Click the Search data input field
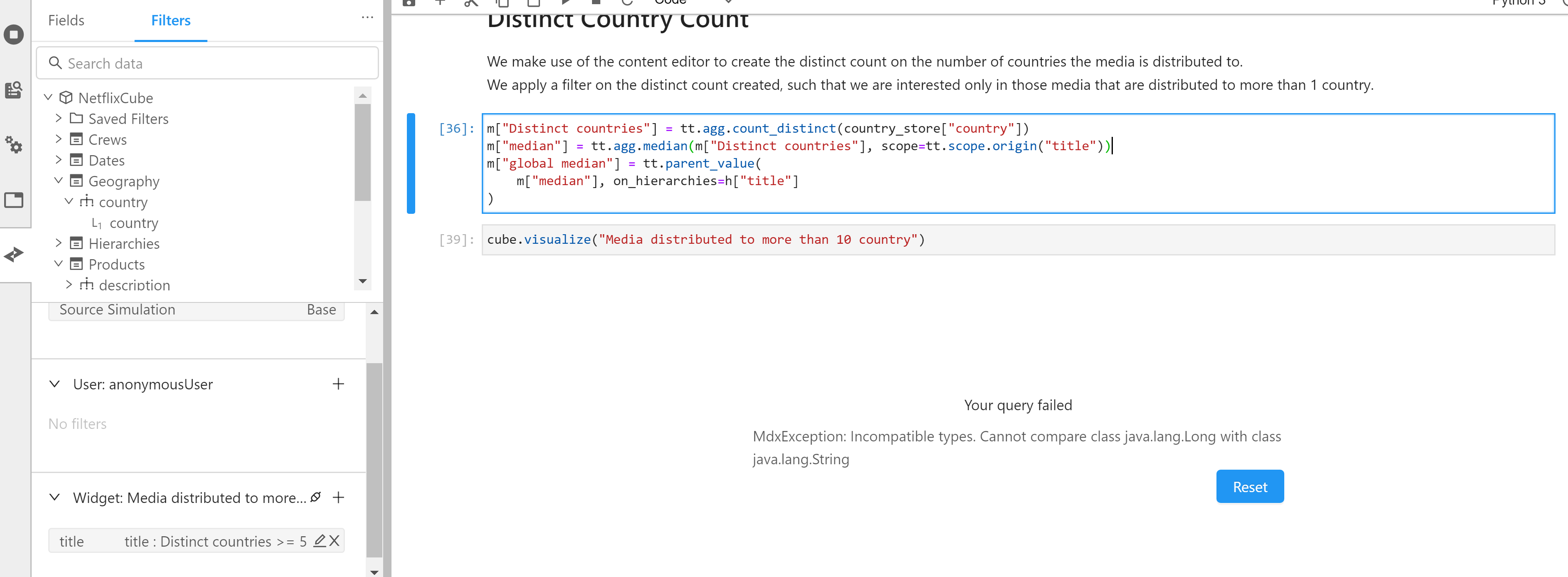Image resolution: width=1568 pixels, height=577 pixels. 207,63
